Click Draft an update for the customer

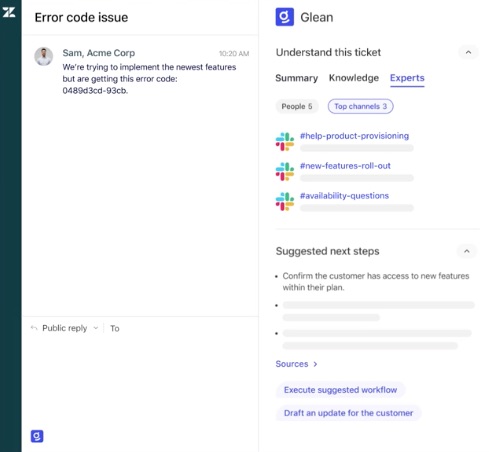tap(348, 413)
